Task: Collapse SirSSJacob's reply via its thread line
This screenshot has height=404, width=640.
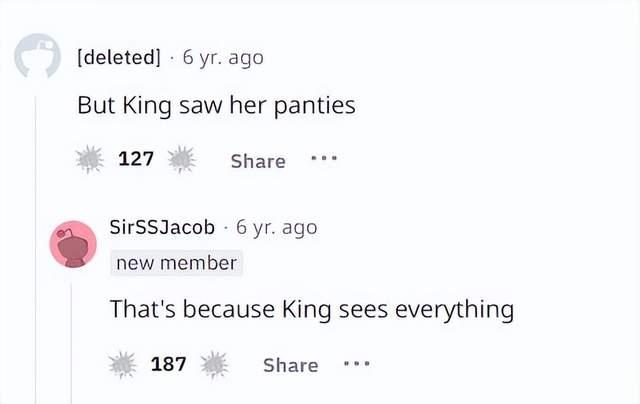Action: point(72,340)
